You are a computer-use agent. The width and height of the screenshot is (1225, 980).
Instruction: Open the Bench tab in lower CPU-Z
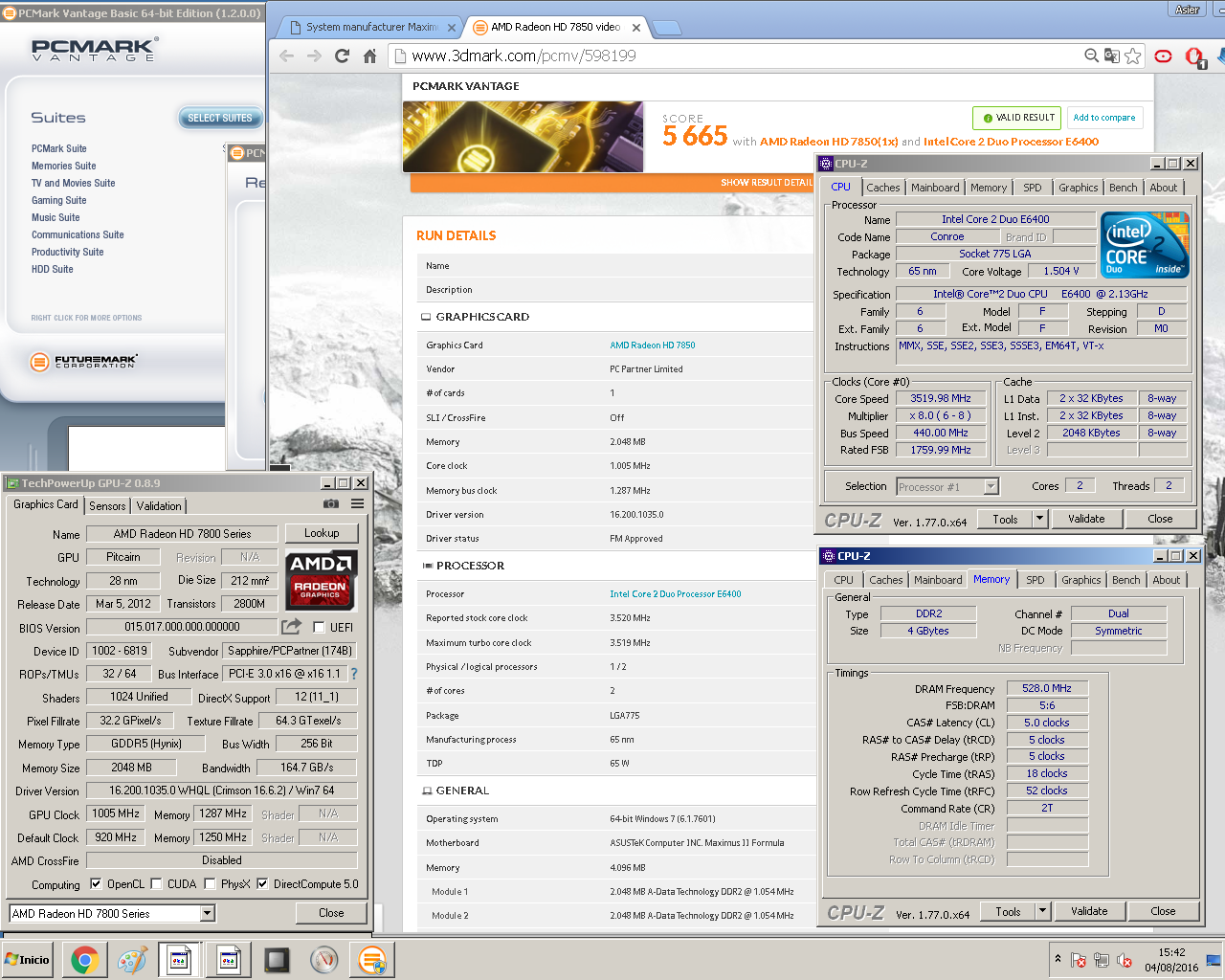(x=1126, y=580)
